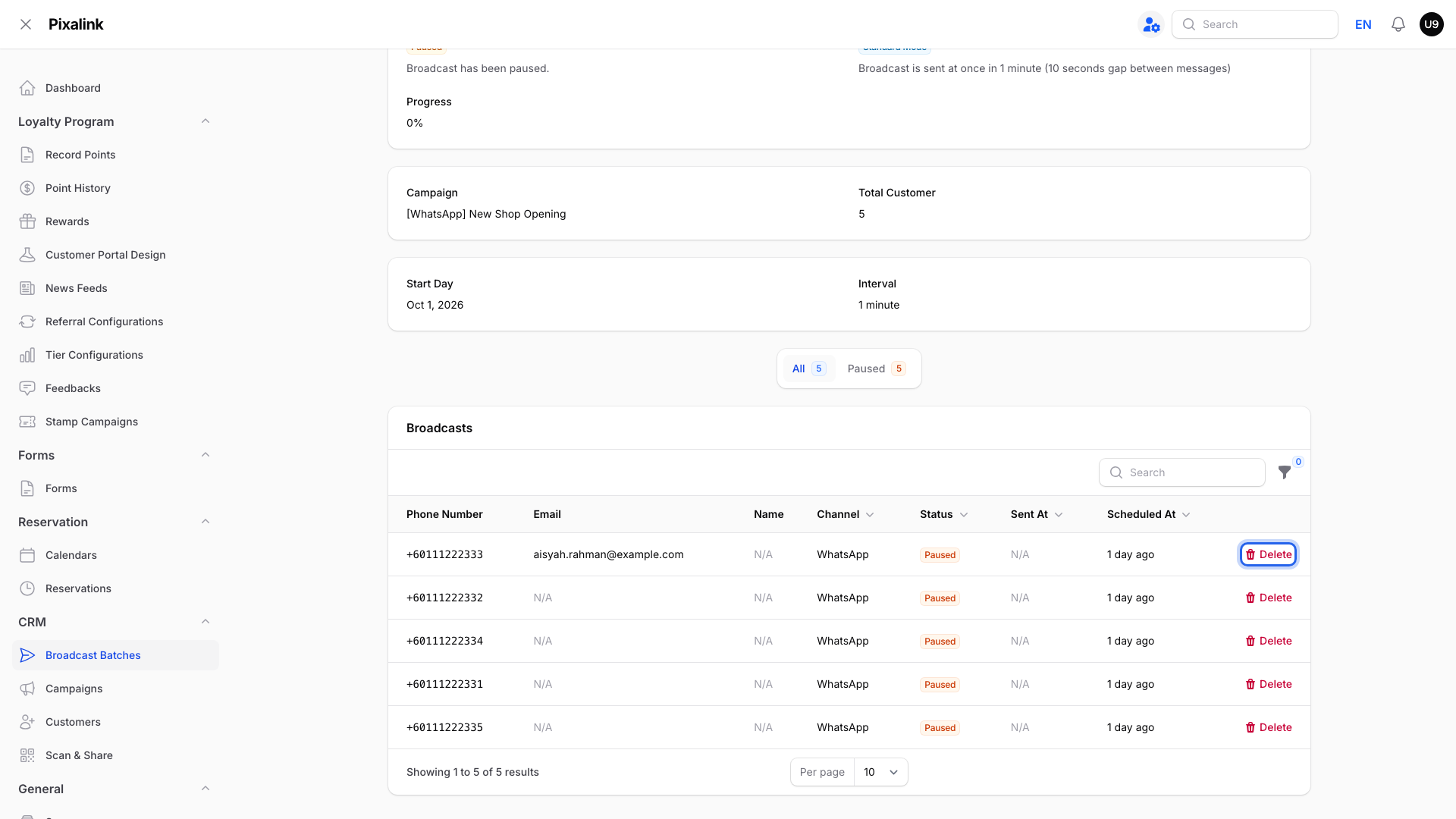Open the Per page dropdown

coord(880,772)
